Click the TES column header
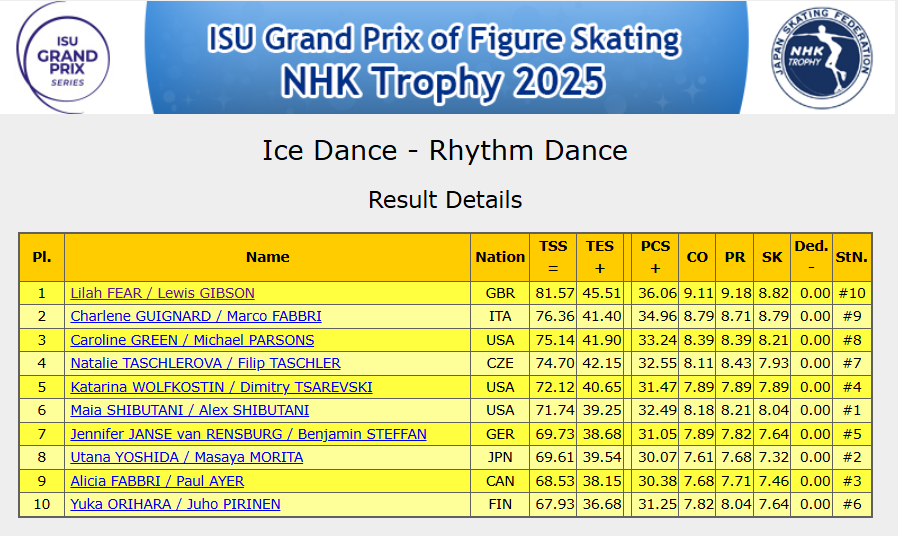 pos(600,257)
